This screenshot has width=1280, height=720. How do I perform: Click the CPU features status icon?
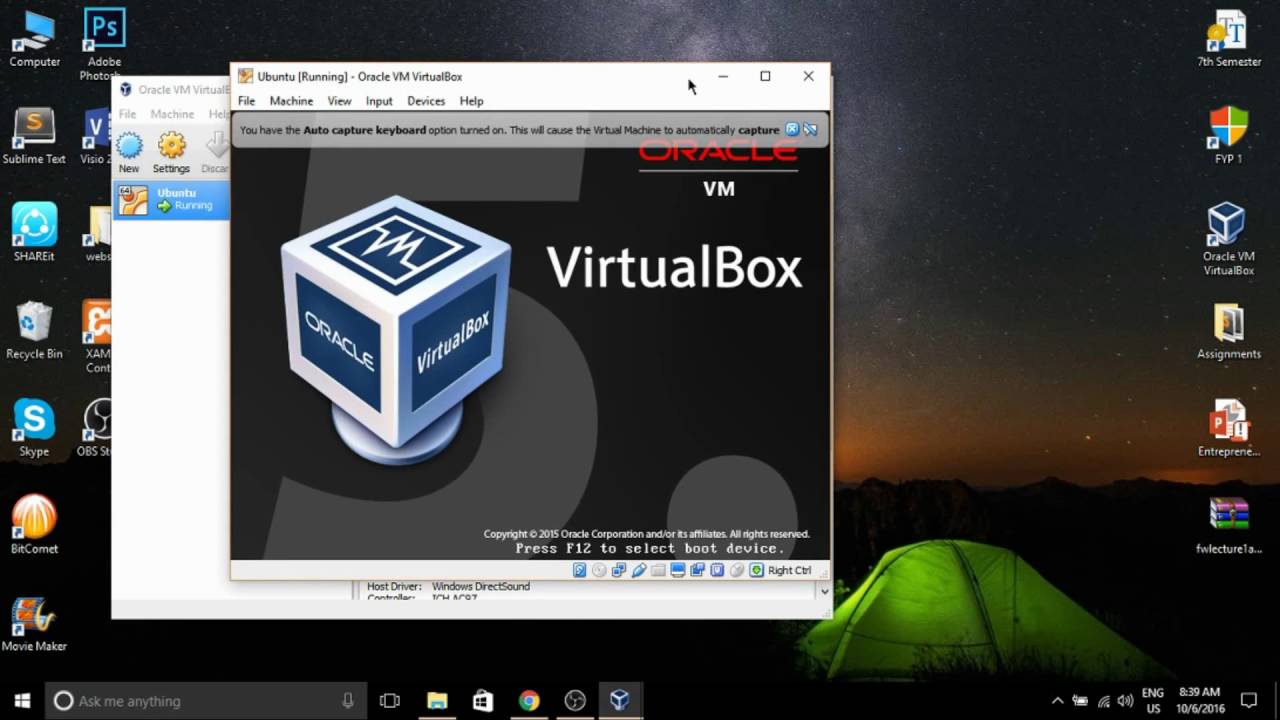(718, 570)
